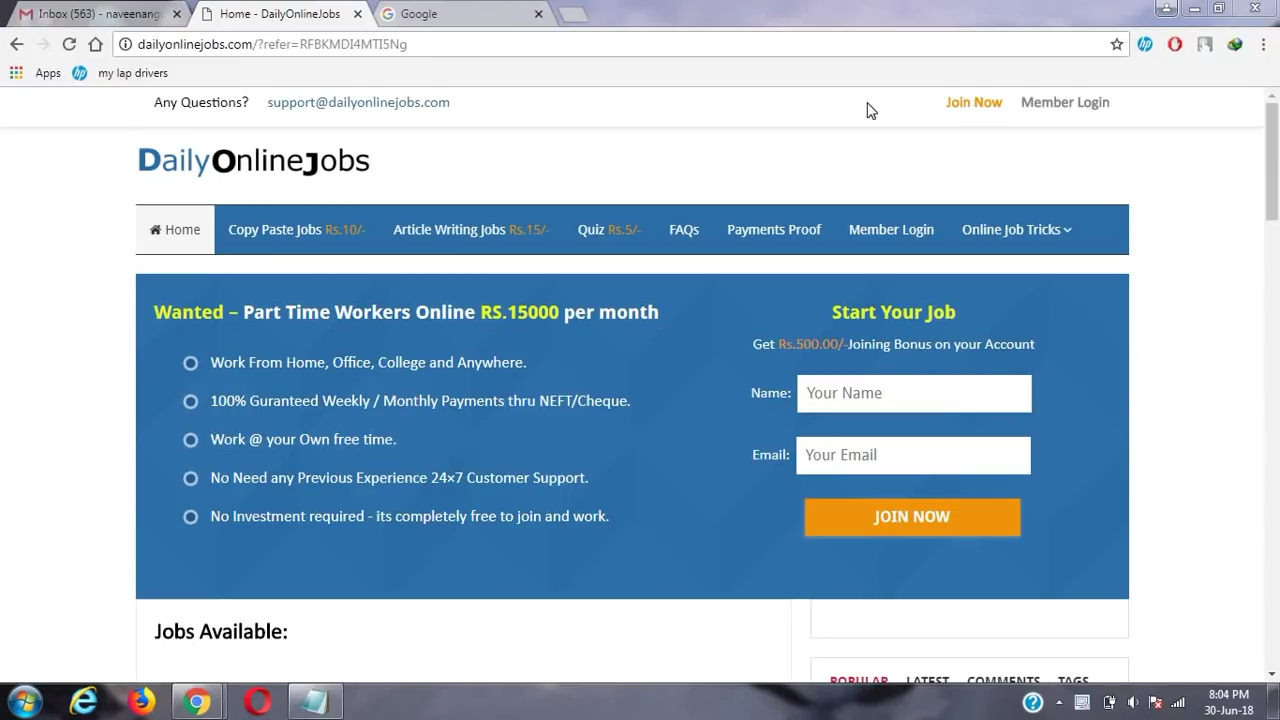This screenshot has height=720, width=1280.
Task: Open network signal tray icon
Action: tap(1178, 702)
